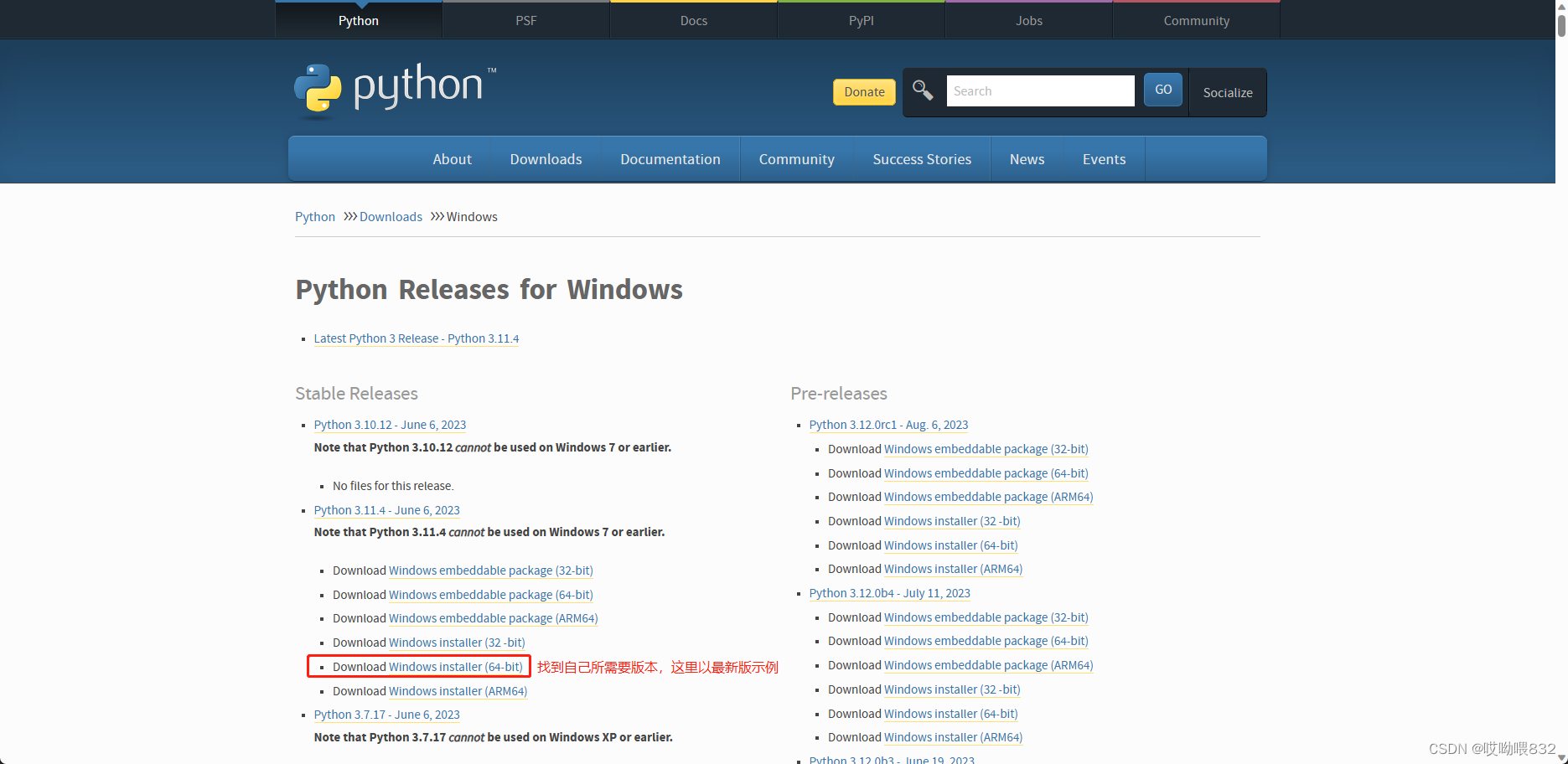Open the Socialize menu

click(1228, 92)
